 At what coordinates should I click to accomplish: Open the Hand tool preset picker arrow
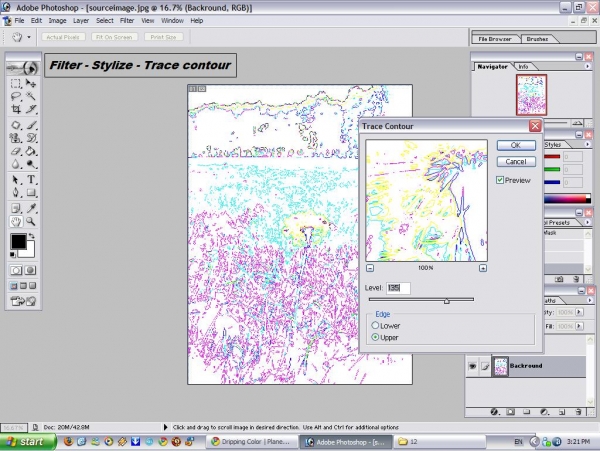[29, 37]
